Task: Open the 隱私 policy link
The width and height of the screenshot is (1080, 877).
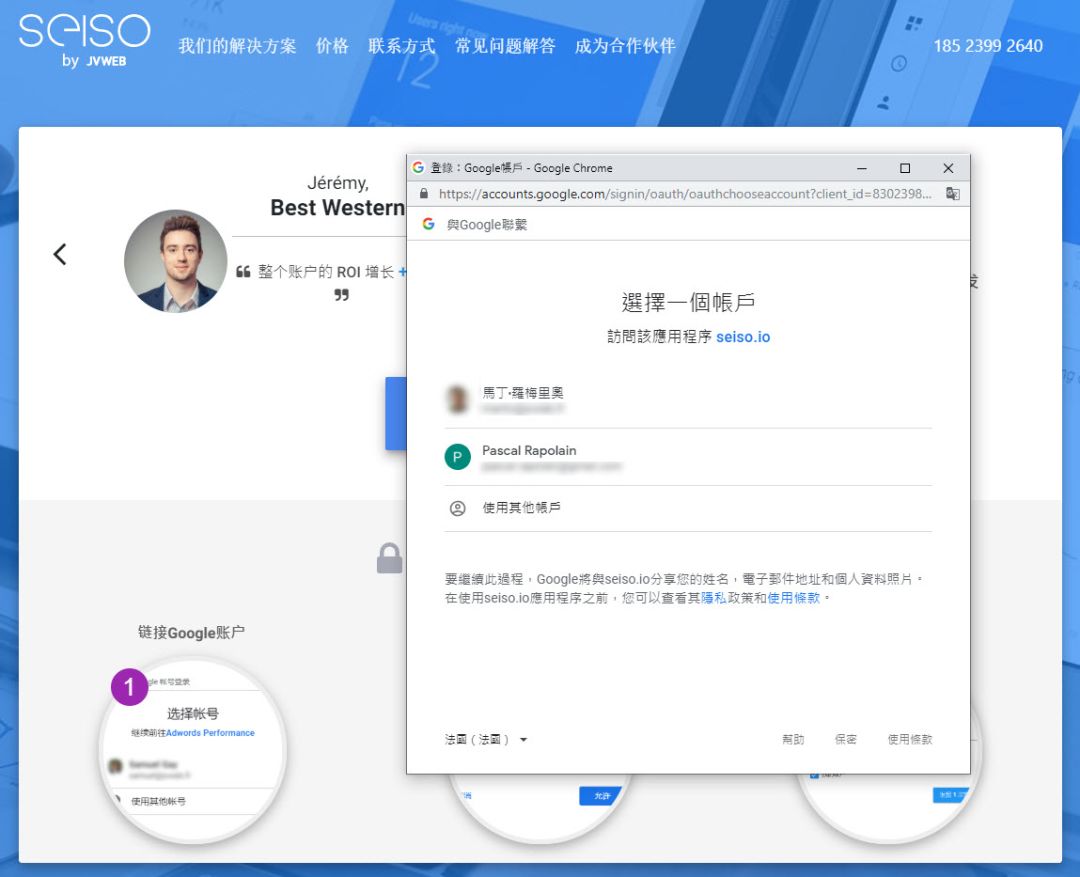Action: pos(714,598)
